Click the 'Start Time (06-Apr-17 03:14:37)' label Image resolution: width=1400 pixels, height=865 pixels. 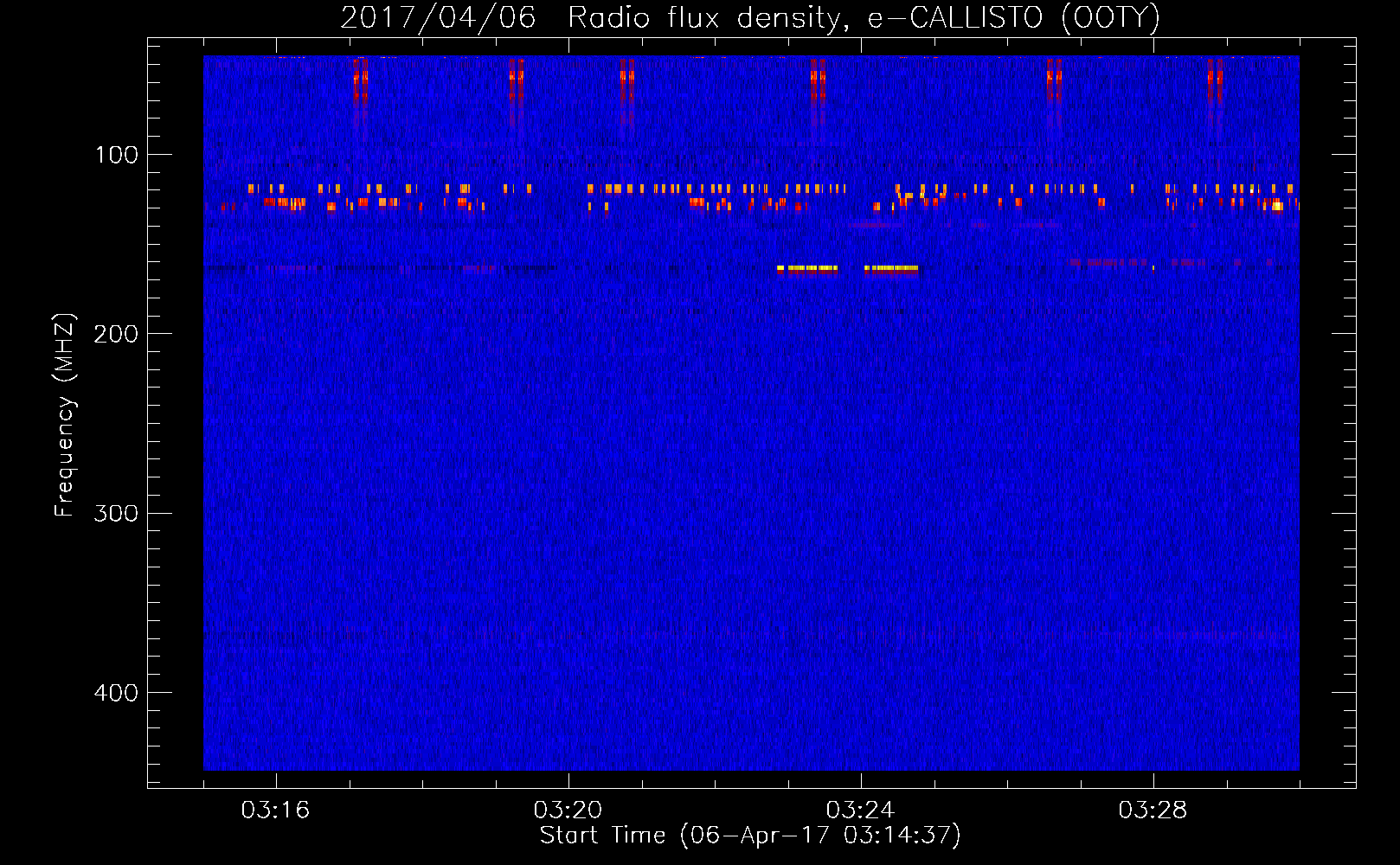tap(750, 836)
